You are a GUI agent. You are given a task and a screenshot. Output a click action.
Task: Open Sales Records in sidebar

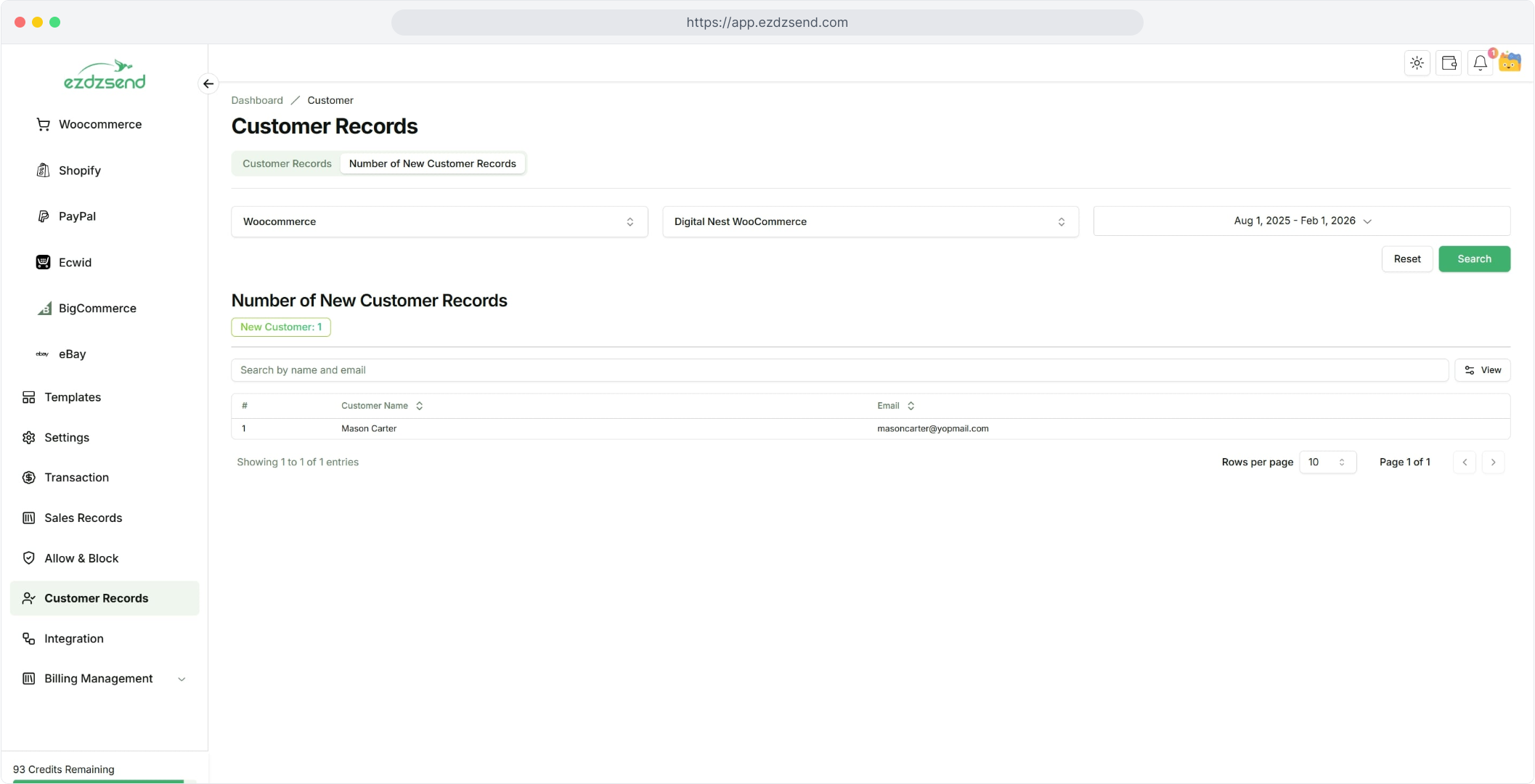coord(83,518)
